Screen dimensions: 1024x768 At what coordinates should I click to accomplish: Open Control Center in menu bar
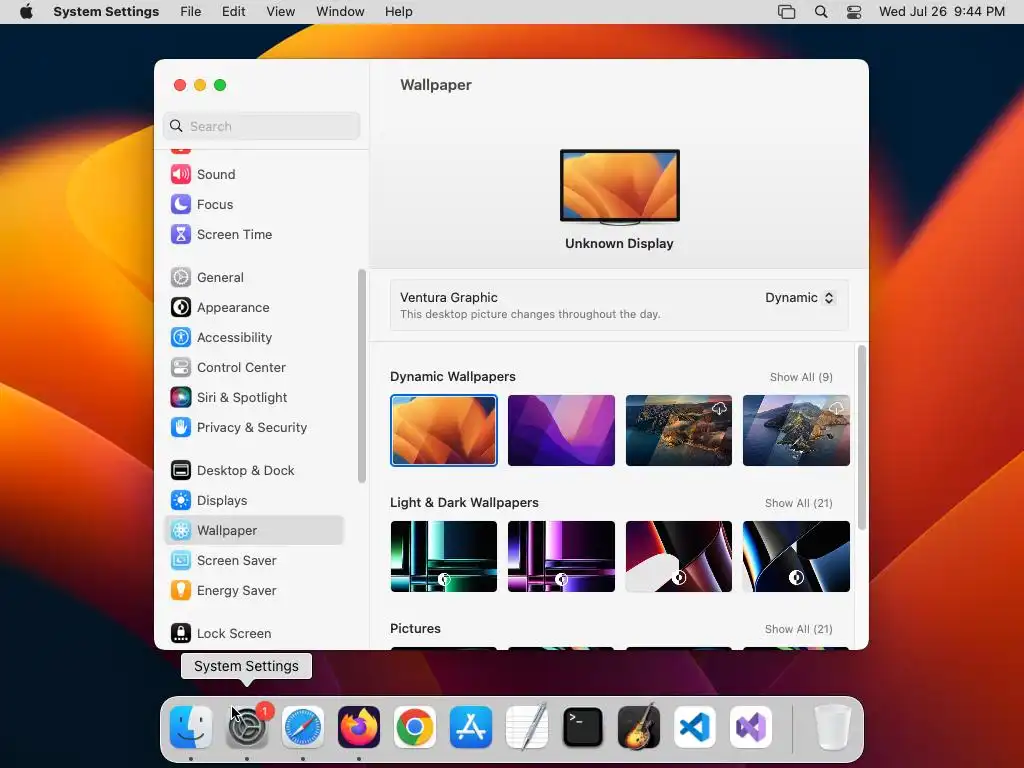(x=854, y=12)
